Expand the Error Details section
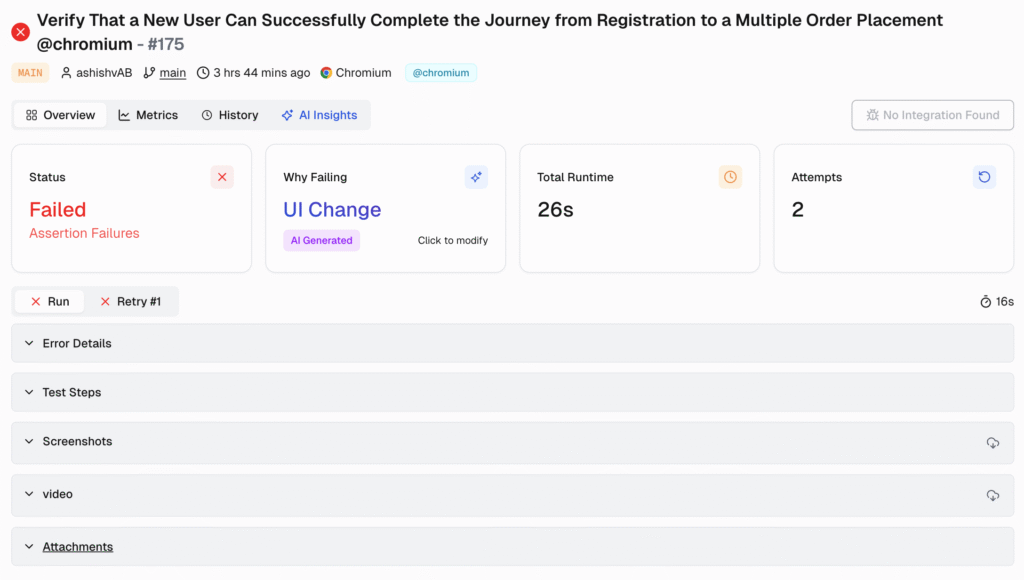The width and height of the screenshot is (1024, 580). click(76, 343)
